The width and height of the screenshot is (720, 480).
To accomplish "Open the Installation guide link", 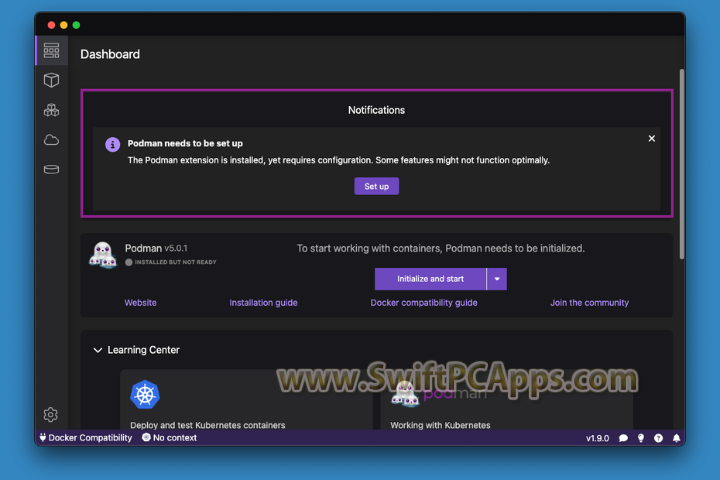I will pyautogui.click(x=263, y=303).
